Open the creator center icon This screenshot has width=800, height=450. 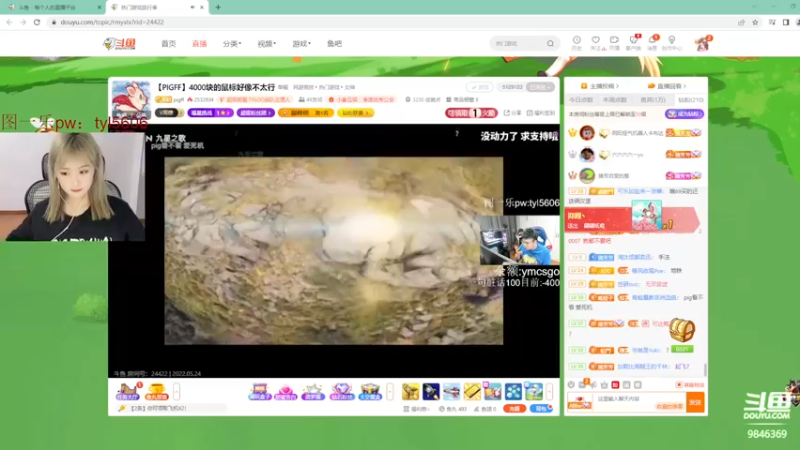click(x=671, y=43)
